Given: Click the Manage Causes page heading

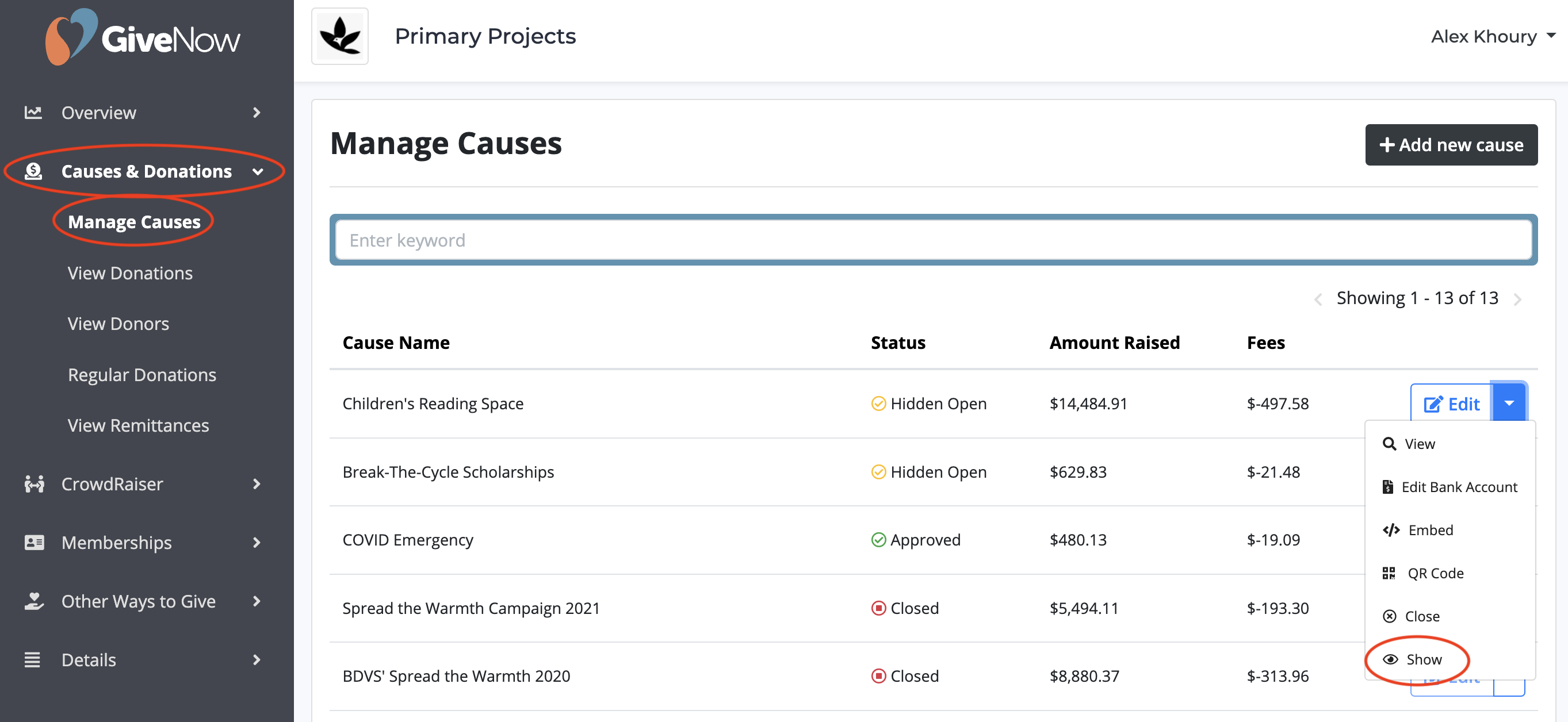Looking at the screenshot, I should 446,144.
